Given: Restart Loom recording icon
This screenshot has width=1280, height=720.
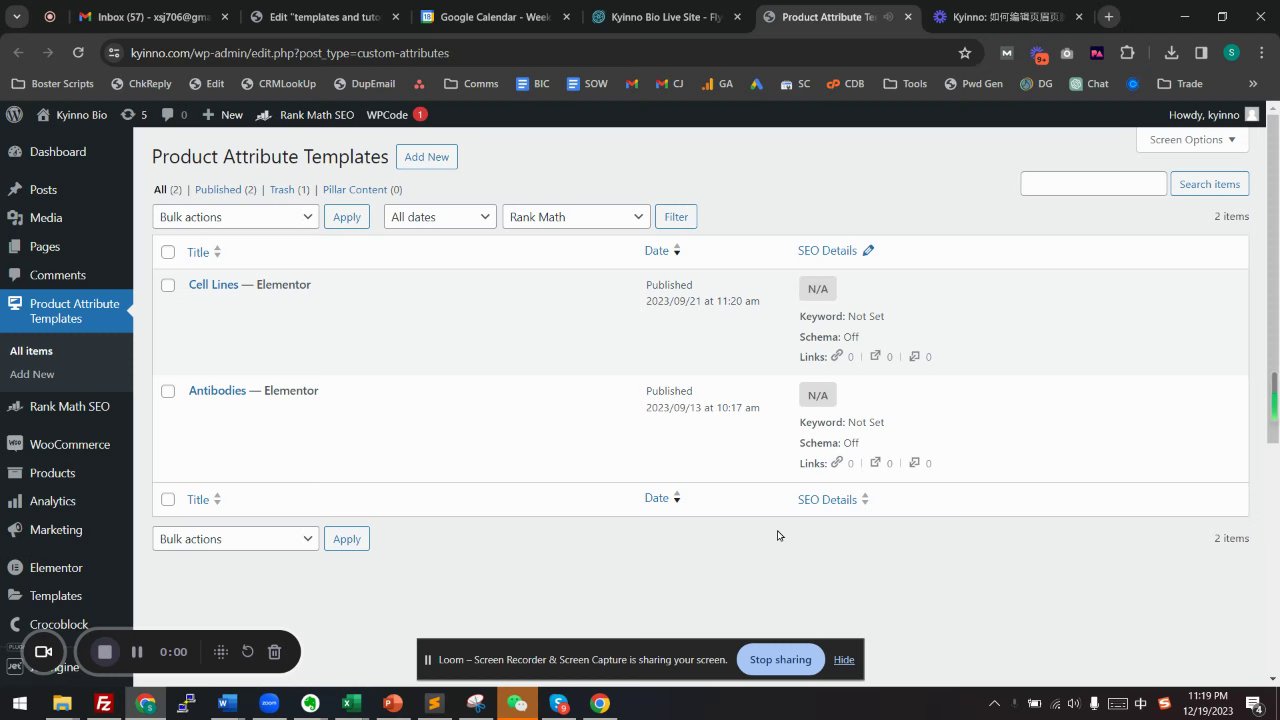Looking at the screenshot, I should pyautogui.click(x=248, y=652).
